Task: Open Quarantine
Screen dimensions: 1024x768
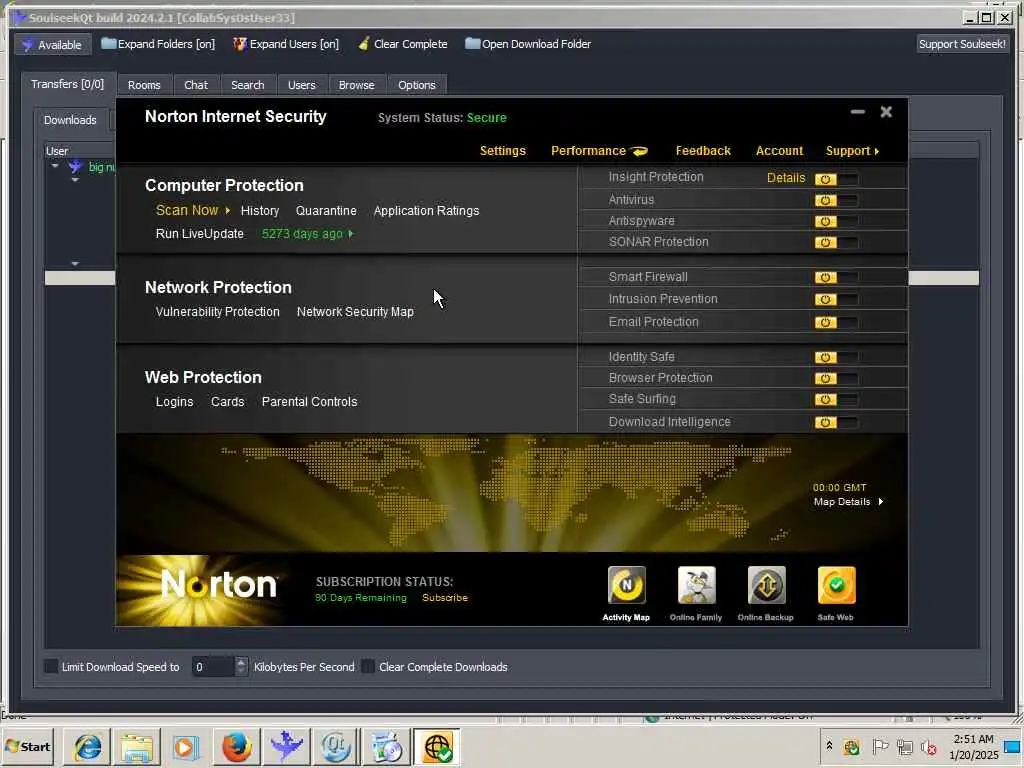Action: (x=326, y=211)
